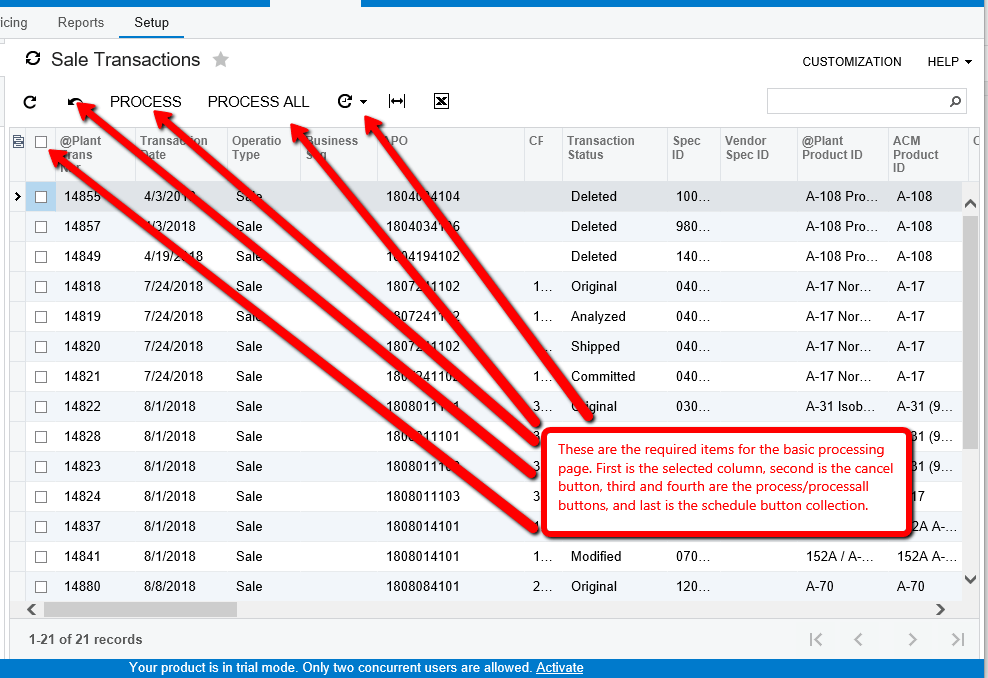Follow the Activate link

560,668
